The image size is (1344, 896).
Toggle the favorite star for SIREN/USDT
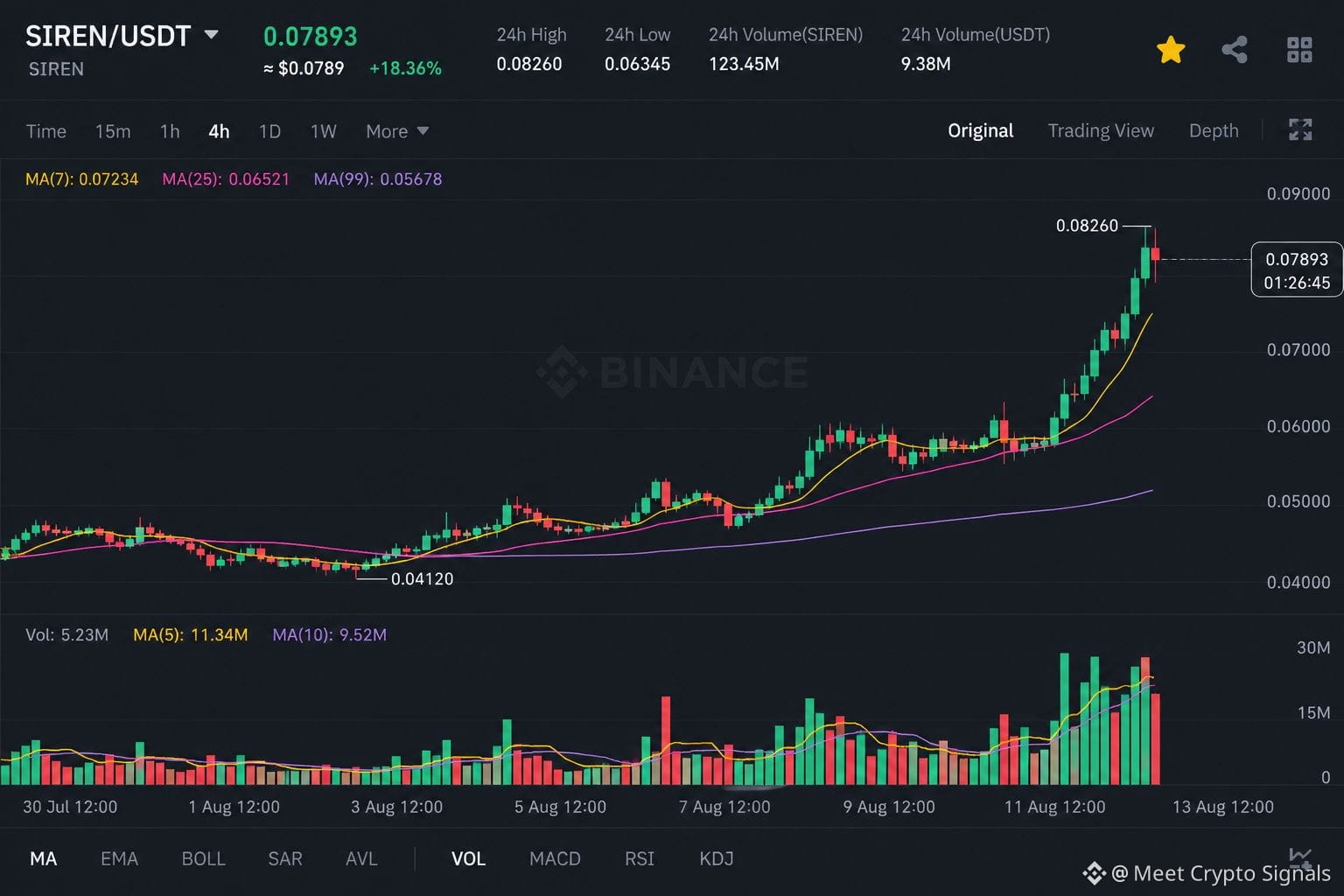point(1171,50)
